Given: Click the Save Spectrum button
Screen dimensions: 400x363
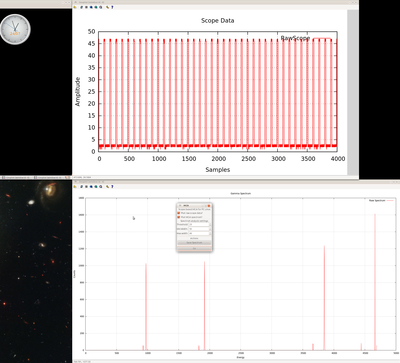Looking at the screenshot, I should pos(194,242).
